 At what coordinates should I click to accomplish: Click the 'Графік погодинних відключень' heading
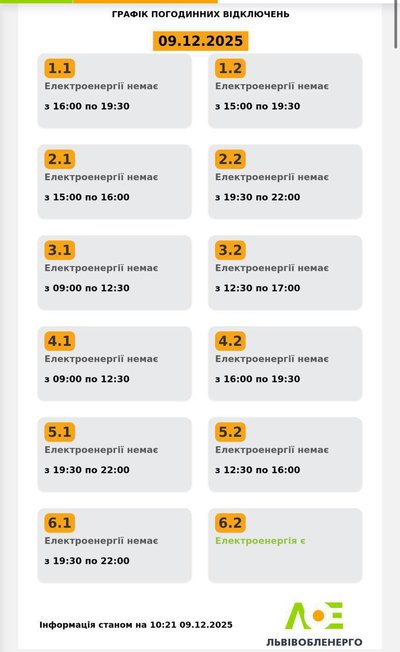[200, 14]
